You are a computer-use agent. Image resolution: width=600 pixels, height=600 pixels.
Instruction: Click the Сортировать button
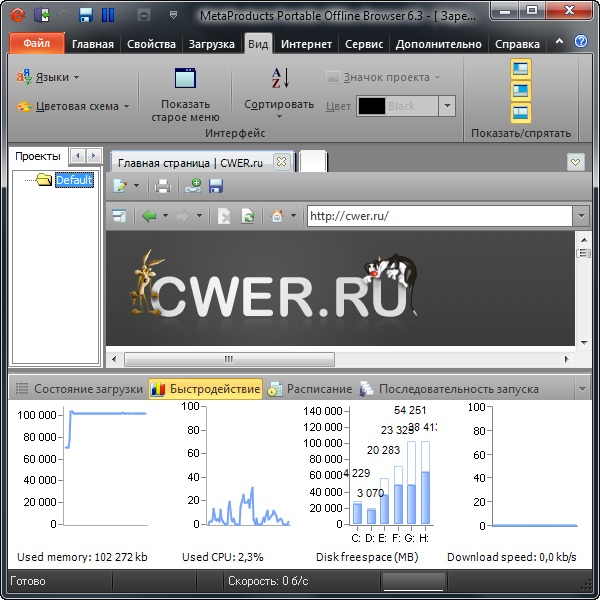pos(279,104)
